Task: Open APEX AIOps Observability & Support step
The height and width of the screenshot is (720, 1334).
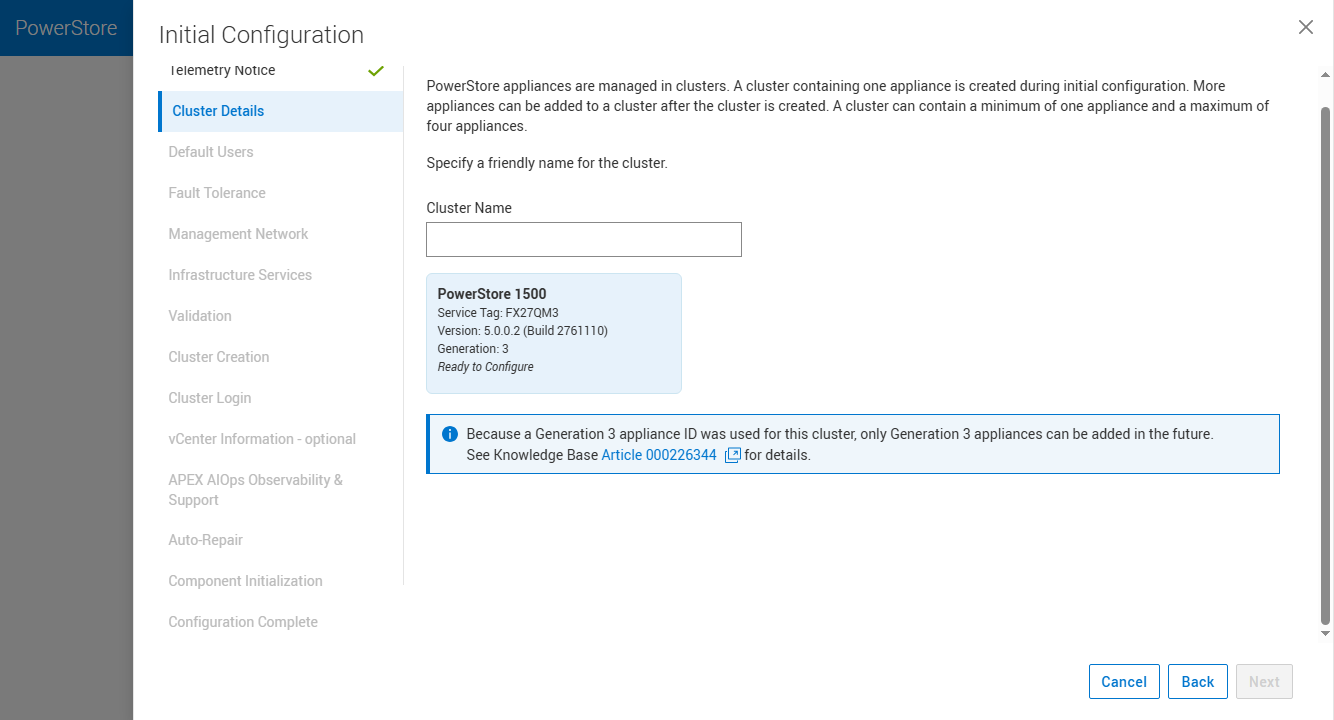Action: pos(255,490)
